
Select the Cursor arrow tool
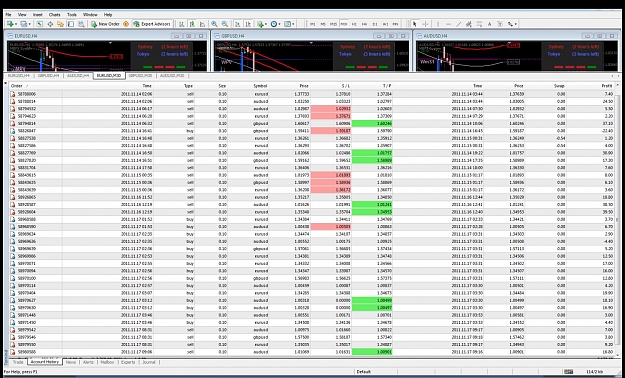(x=415, y=24)
